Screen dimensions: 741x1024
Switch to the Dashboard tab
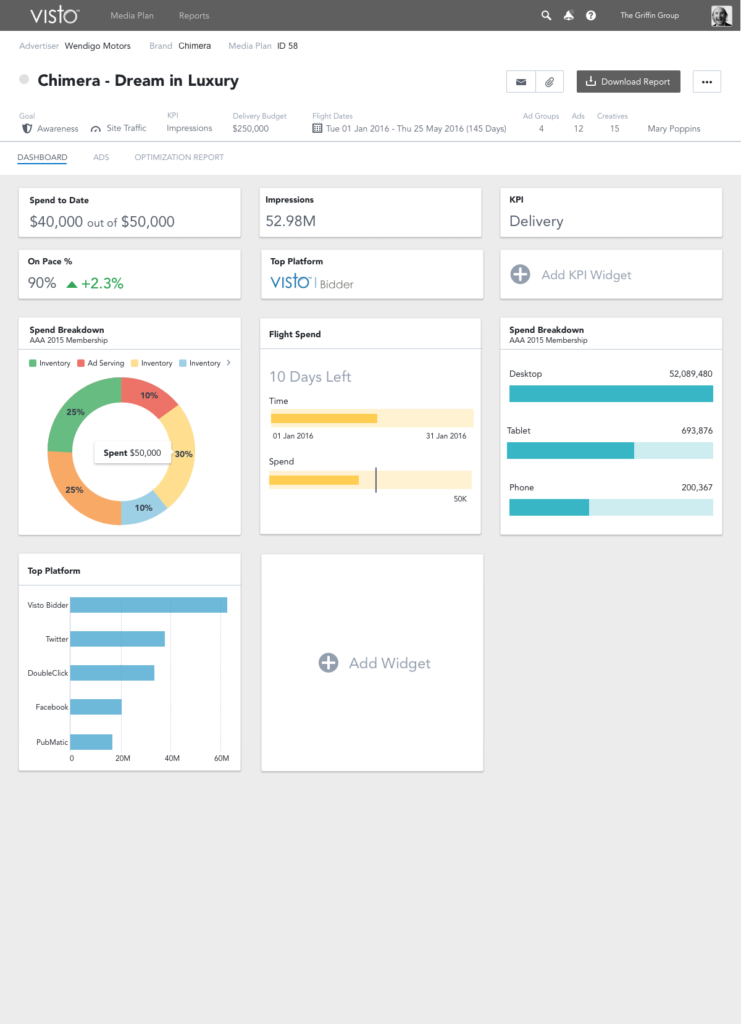pyautogui.click(x=42, y=157)
